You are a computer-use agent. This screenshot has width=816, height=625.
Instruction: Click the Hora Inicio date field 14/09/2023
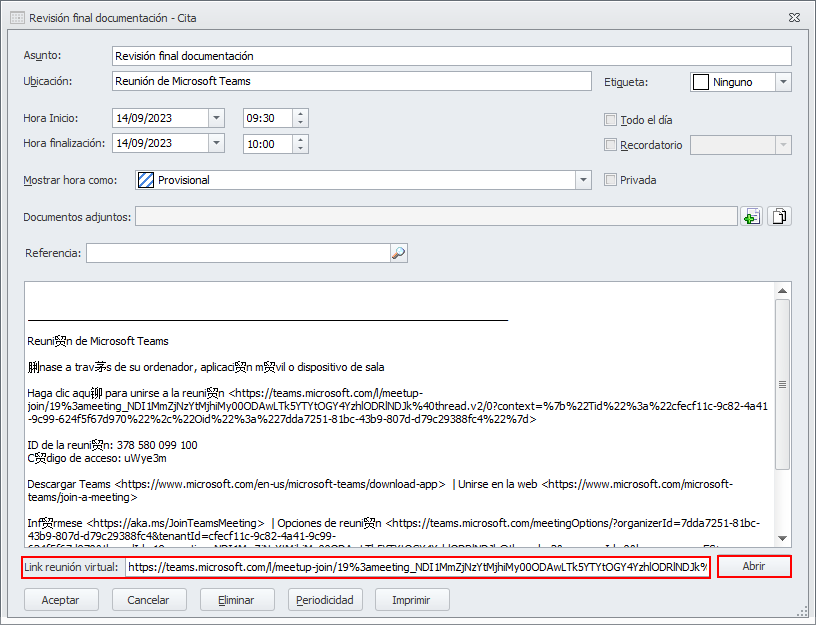click(x=161, y=118)
